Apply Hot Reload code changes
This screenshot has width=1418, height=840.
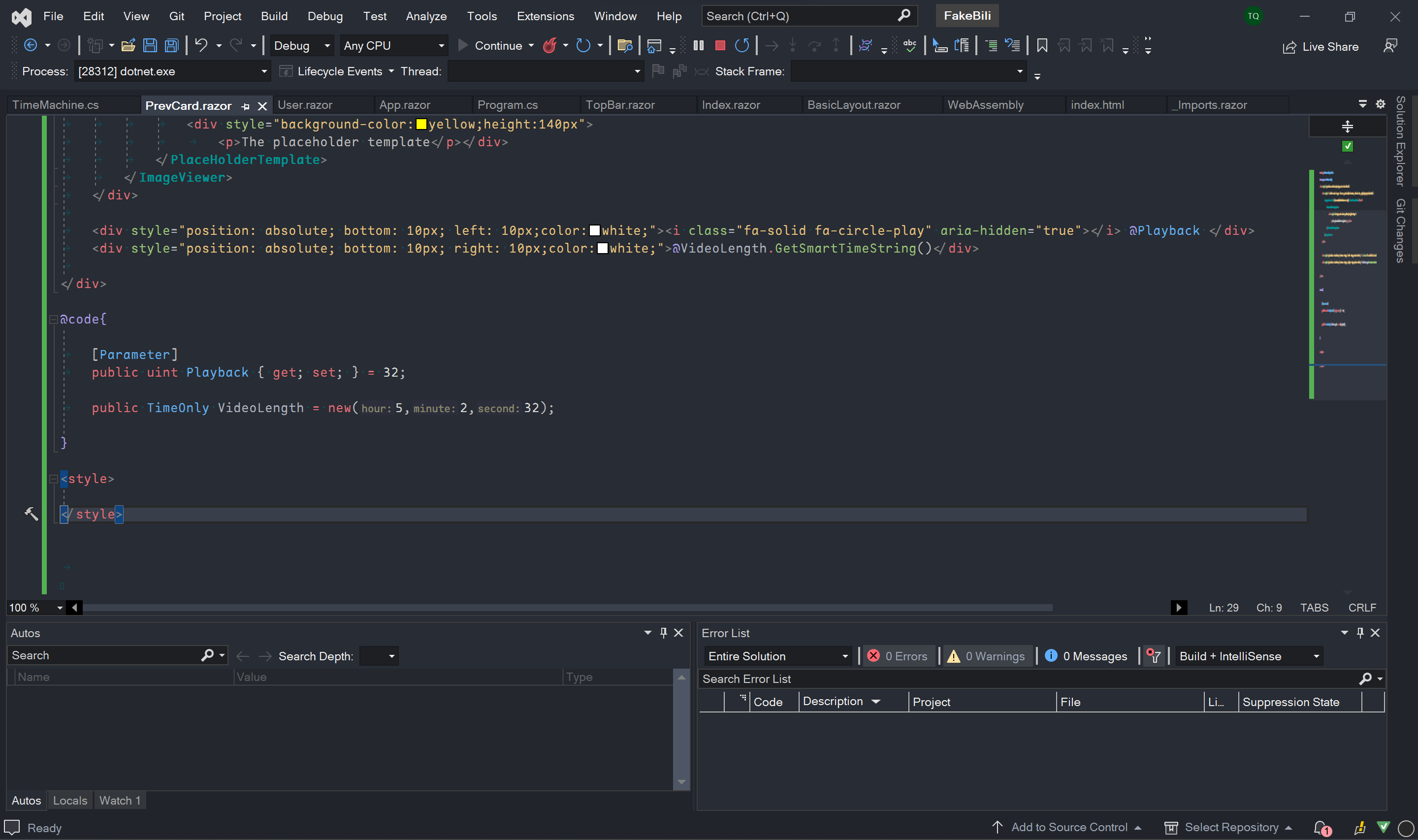pos(550,45)
